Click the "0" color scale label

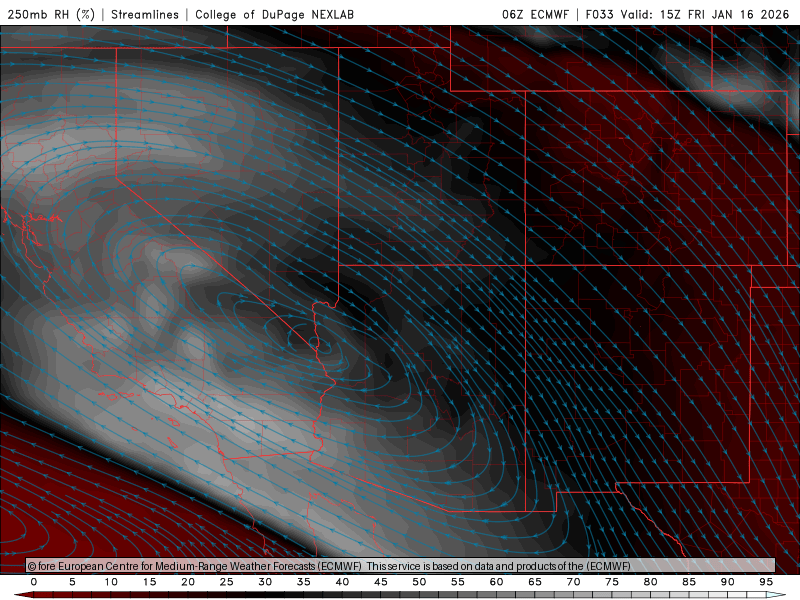coord(34,582)
